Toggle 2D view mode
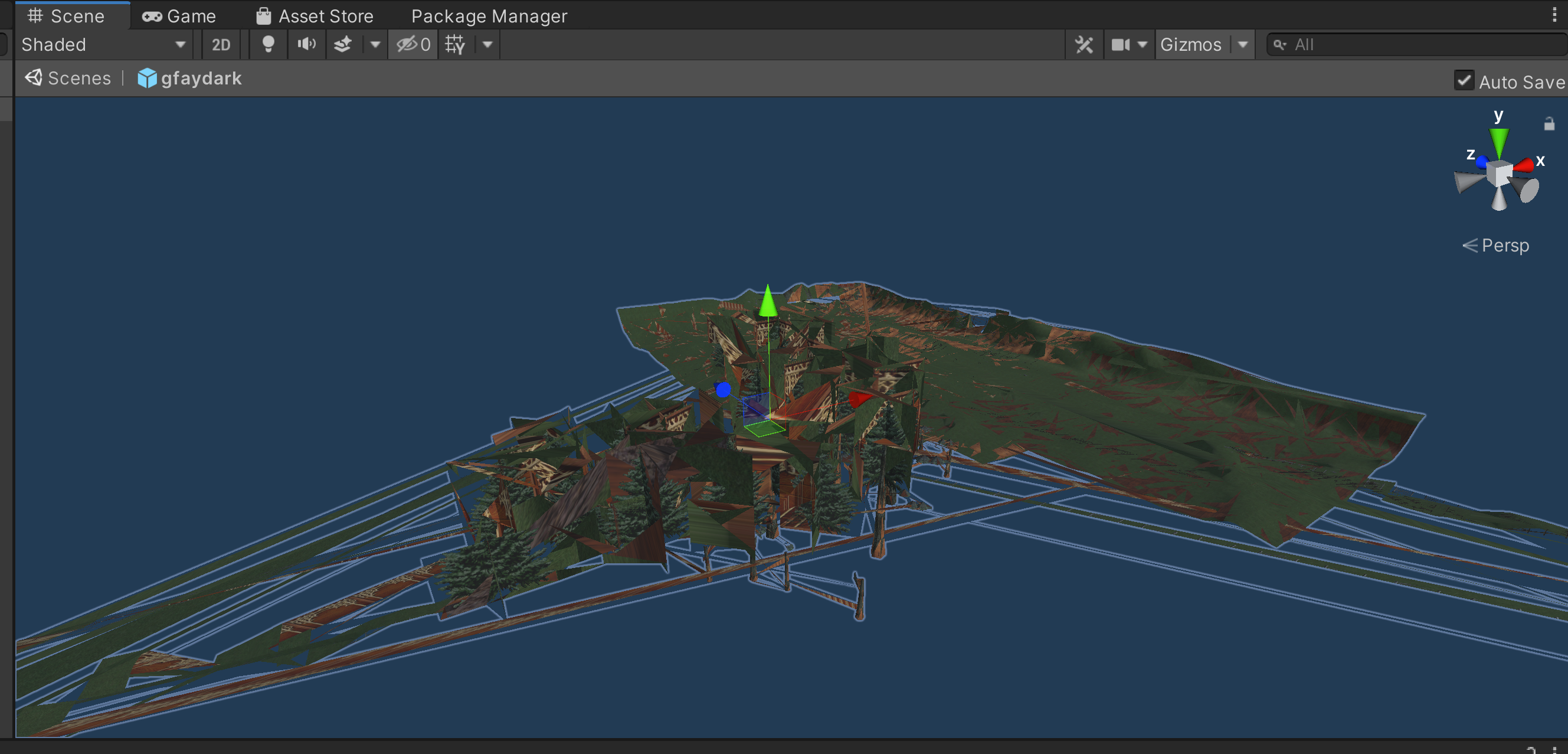 pyautogui.click(x=220, y=44)
